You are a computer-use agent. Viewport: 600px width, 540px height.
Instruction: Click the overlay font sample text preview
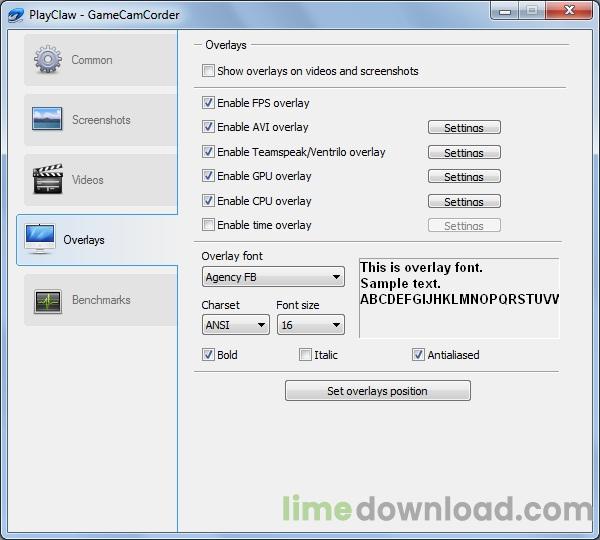(x=459, y=298)
